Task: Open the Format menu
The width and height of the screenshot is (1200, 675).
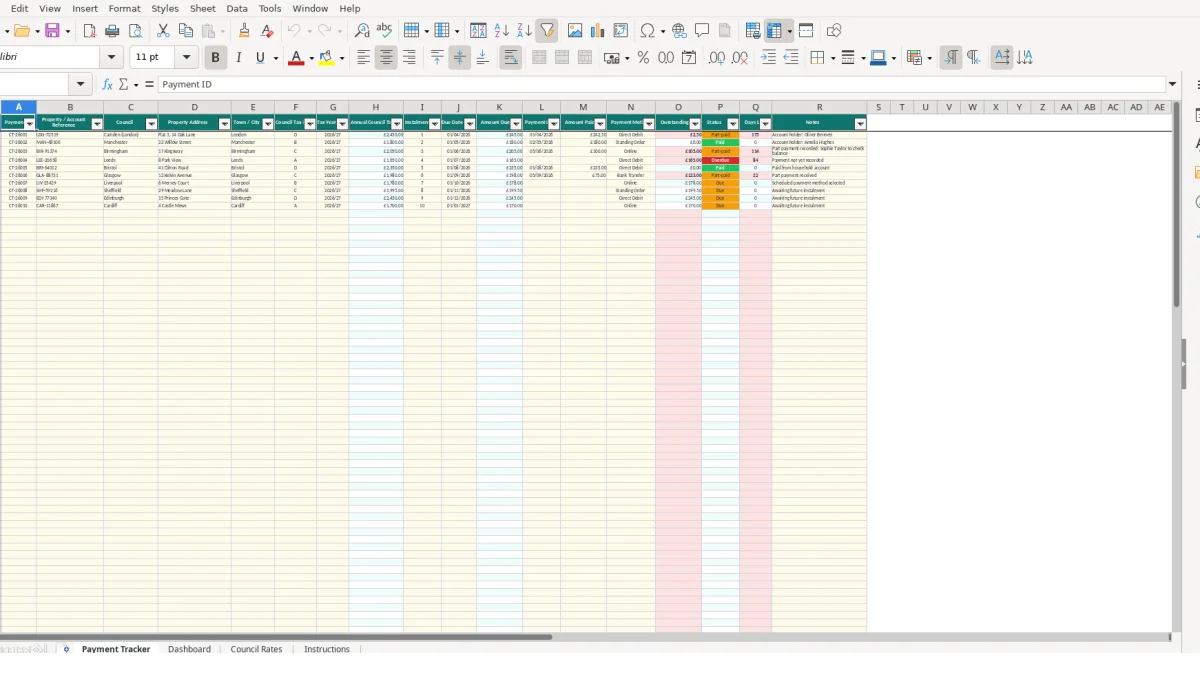Action: (125, 8)
